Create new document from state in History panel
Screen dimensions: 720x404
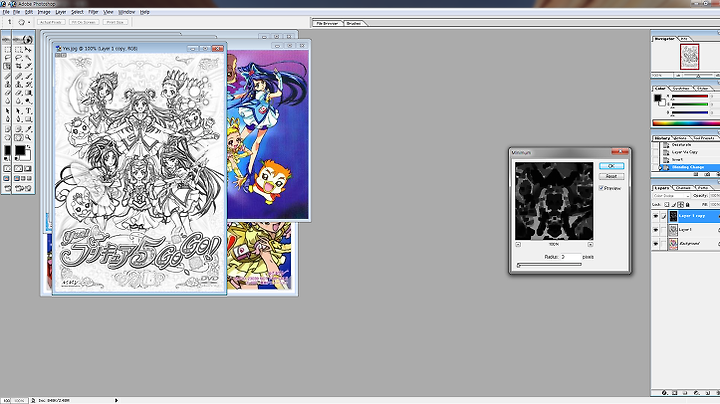tap(696, 174)
